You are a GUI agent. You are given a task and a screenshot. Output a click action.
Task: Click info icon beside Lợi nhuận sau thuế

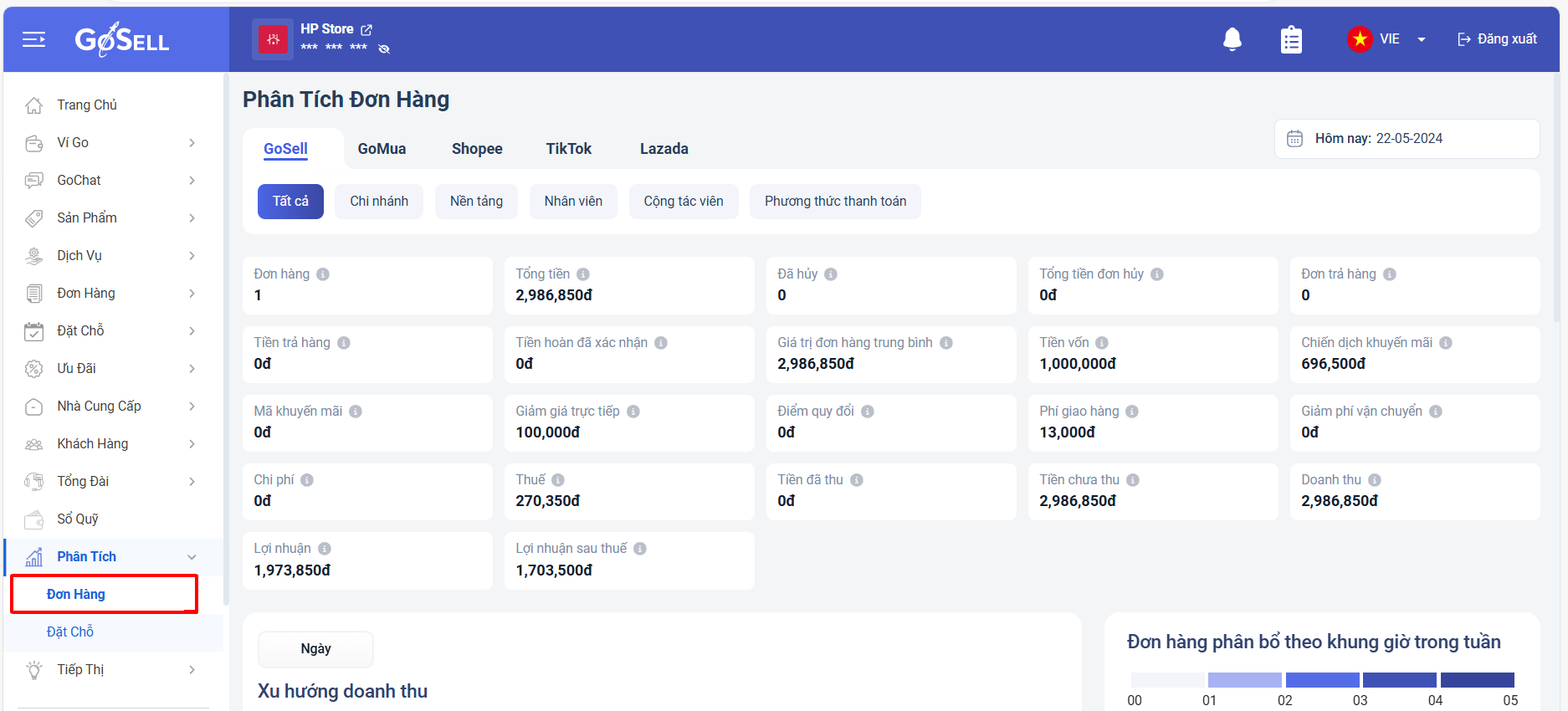(640, 549)
